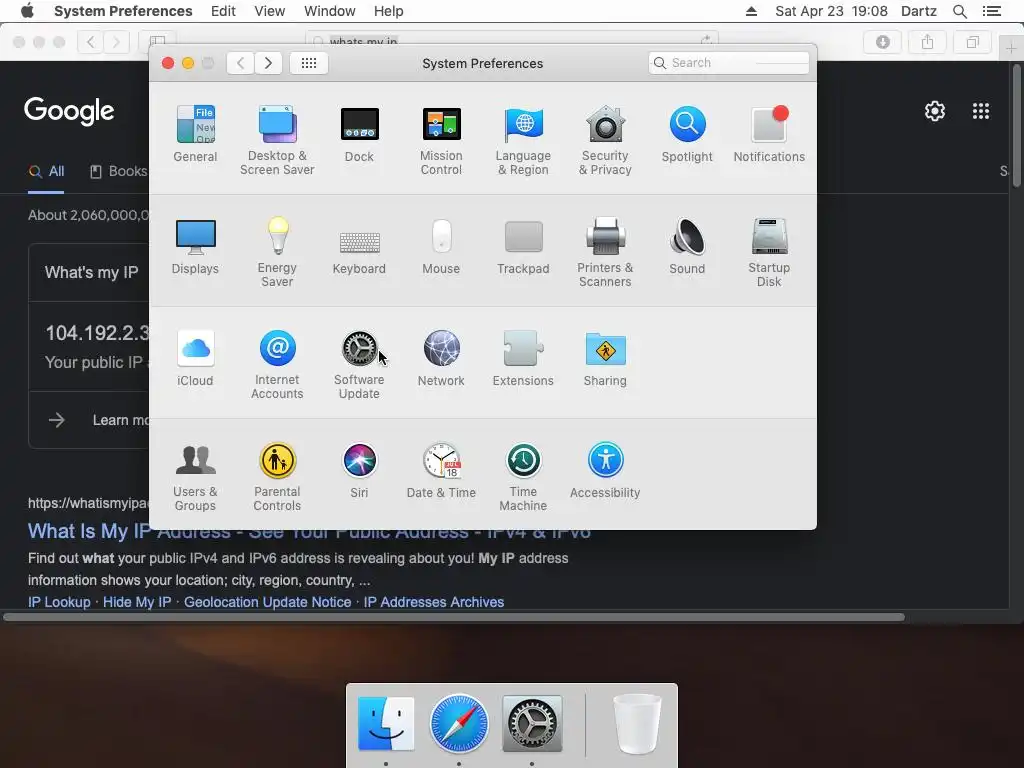Open Spotlight preferences
Viewport: 1024px width, 768px height.
[687, 134]
